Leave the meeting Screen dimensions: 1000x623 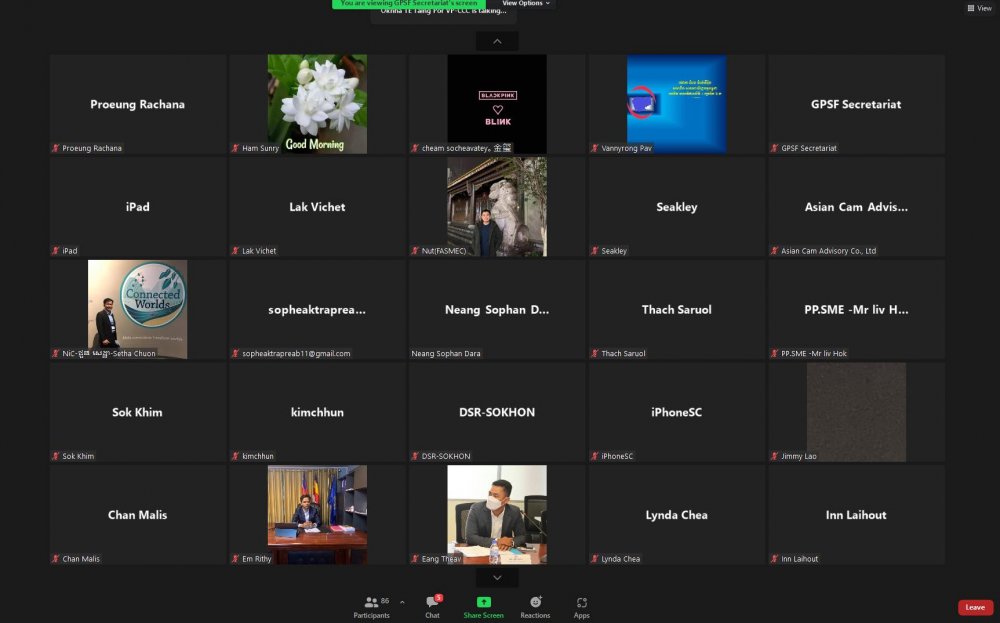[x=975, y=607]
